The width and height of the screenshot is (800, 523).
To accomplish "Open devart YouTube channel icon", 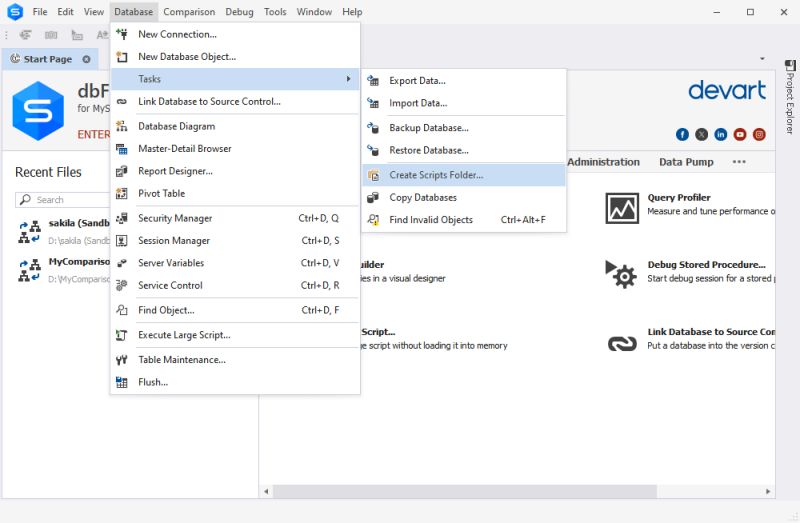I will coord(740,134).
